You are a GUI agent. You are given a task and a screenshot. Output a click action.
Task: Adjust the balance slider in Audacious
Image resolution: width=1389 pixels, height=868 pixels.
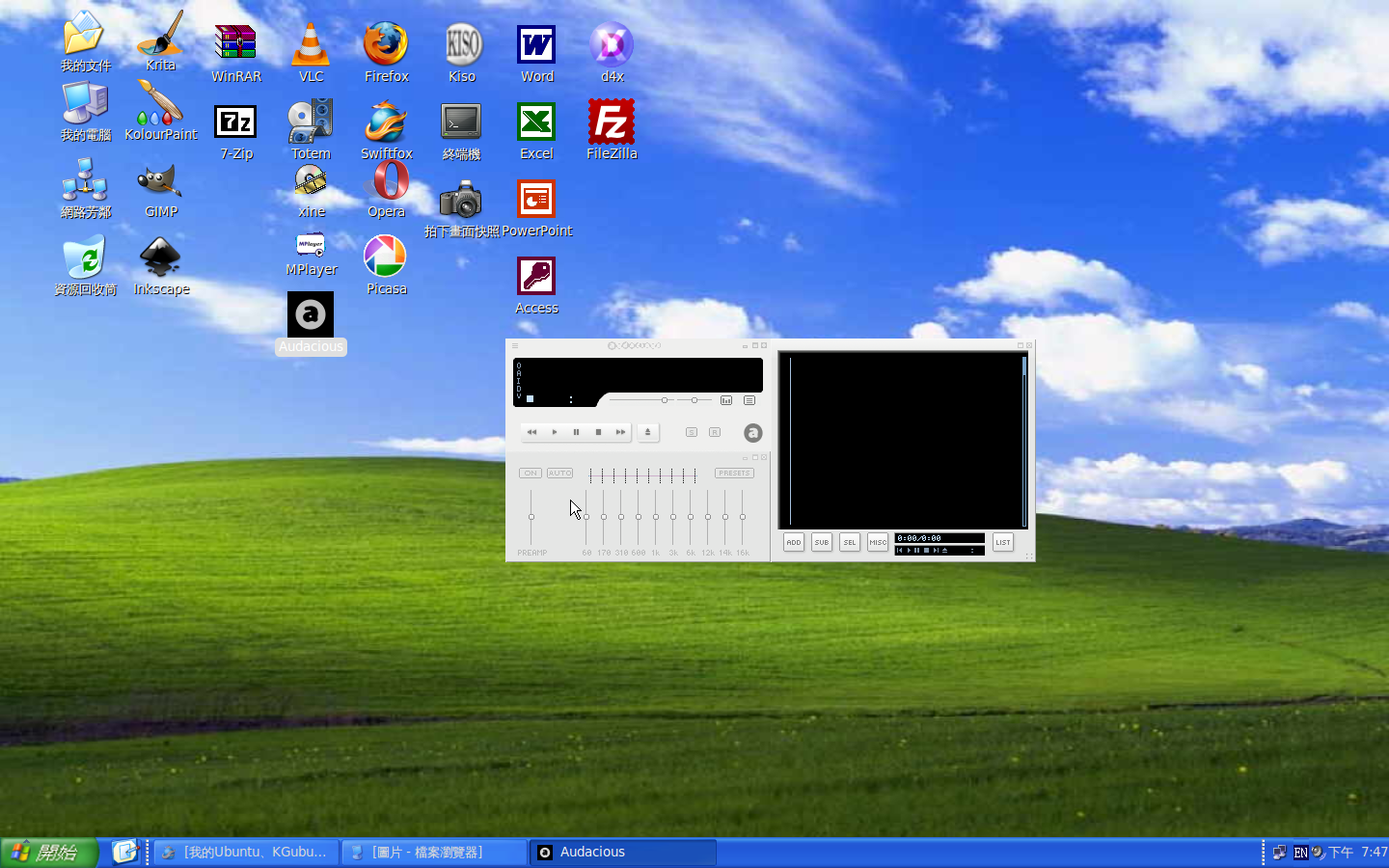tap(694, 399)
